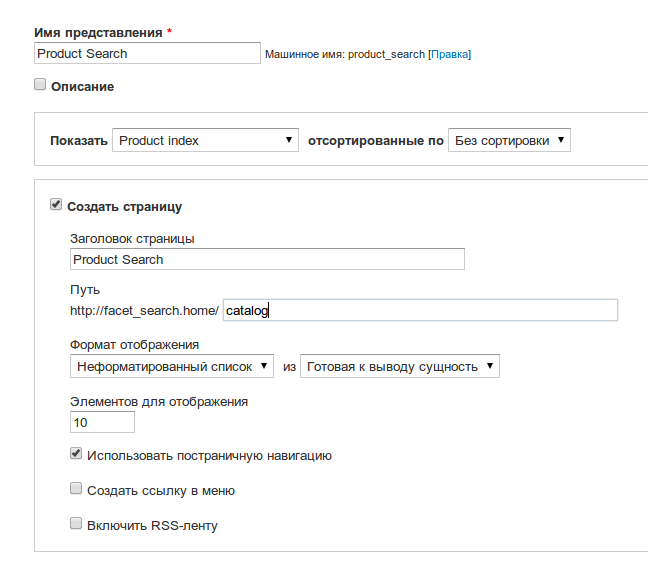Click the Использовать постраничную навигацию label text
The width and height of the screenshot is (648, 564).
(209, 456)
